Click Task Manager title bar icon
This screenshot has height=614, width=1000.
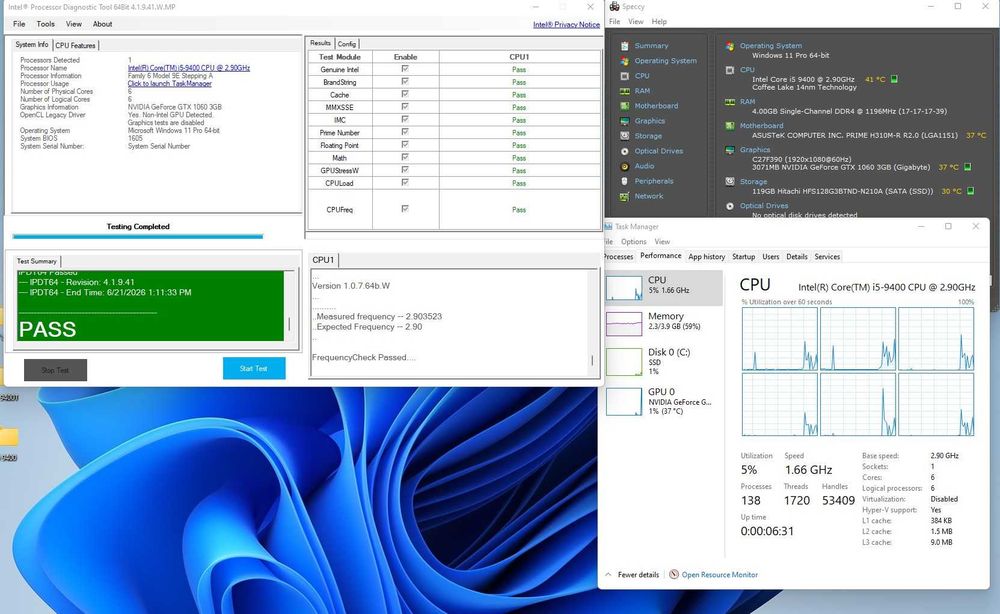[x=608, y=226]
